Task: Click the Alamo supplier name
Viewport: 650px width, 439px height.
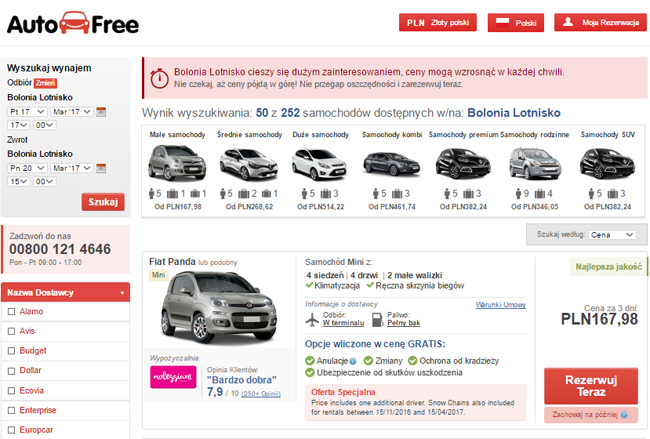Action: [x=31, y=311]
